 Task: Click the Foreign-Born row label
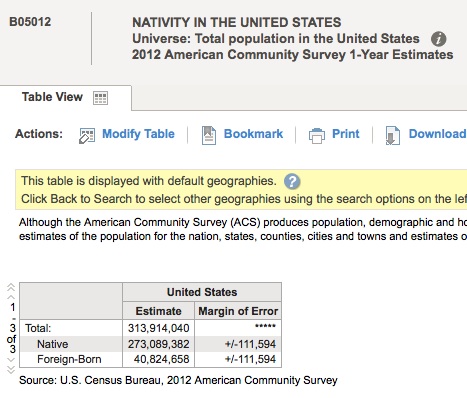point(69,359)
